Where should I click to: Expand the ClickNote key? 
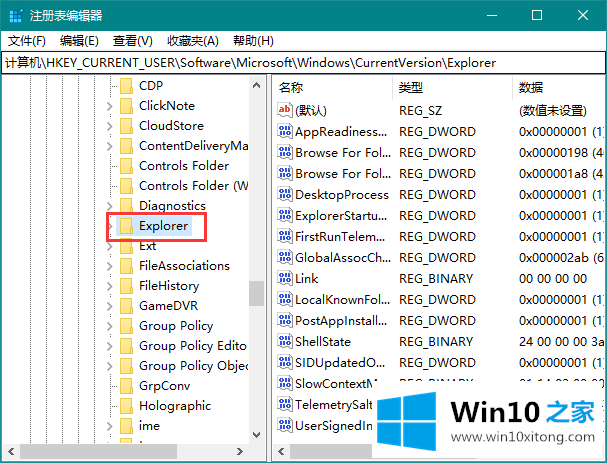[110, 106]
